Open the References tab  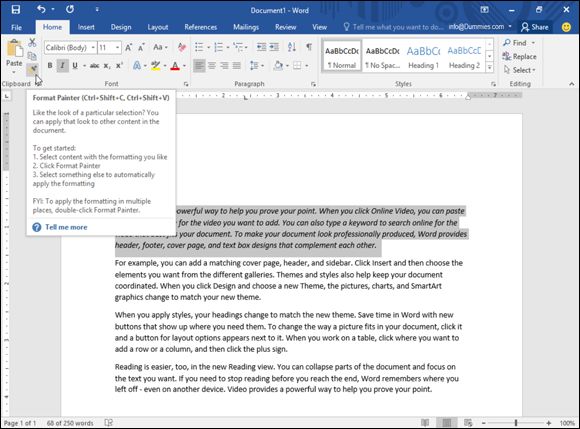tap(200, 27)
